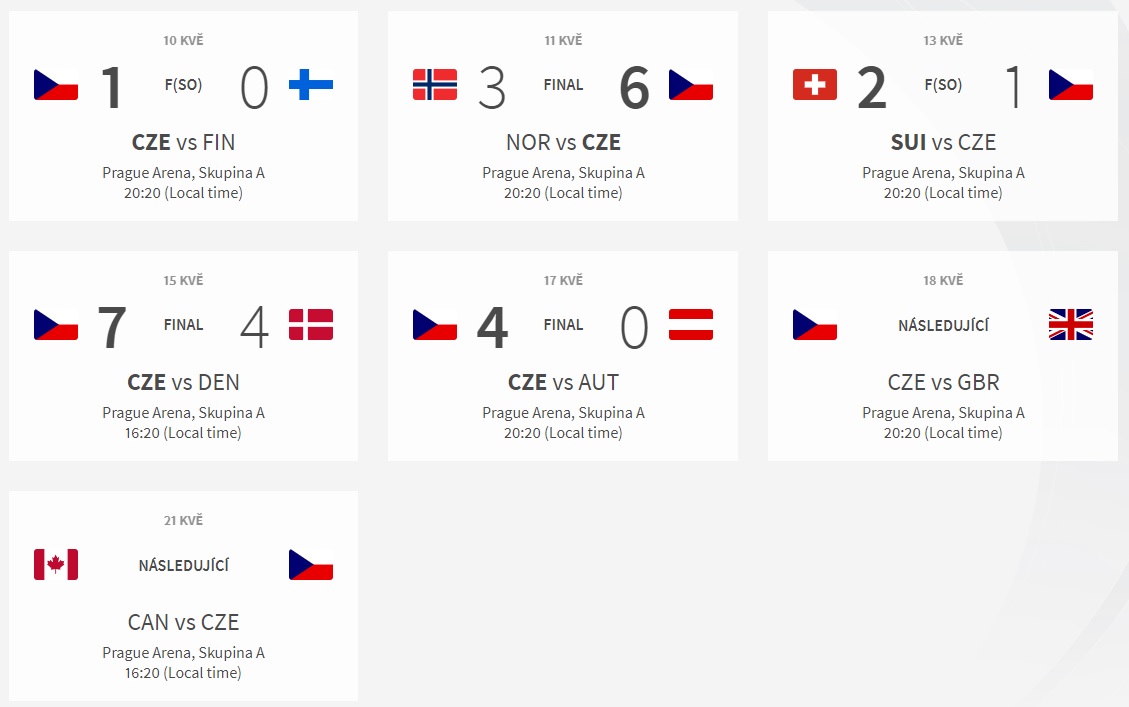Click the Norway flag icon
Viewport: 1129px width, 707px height.
click(435, 84)
